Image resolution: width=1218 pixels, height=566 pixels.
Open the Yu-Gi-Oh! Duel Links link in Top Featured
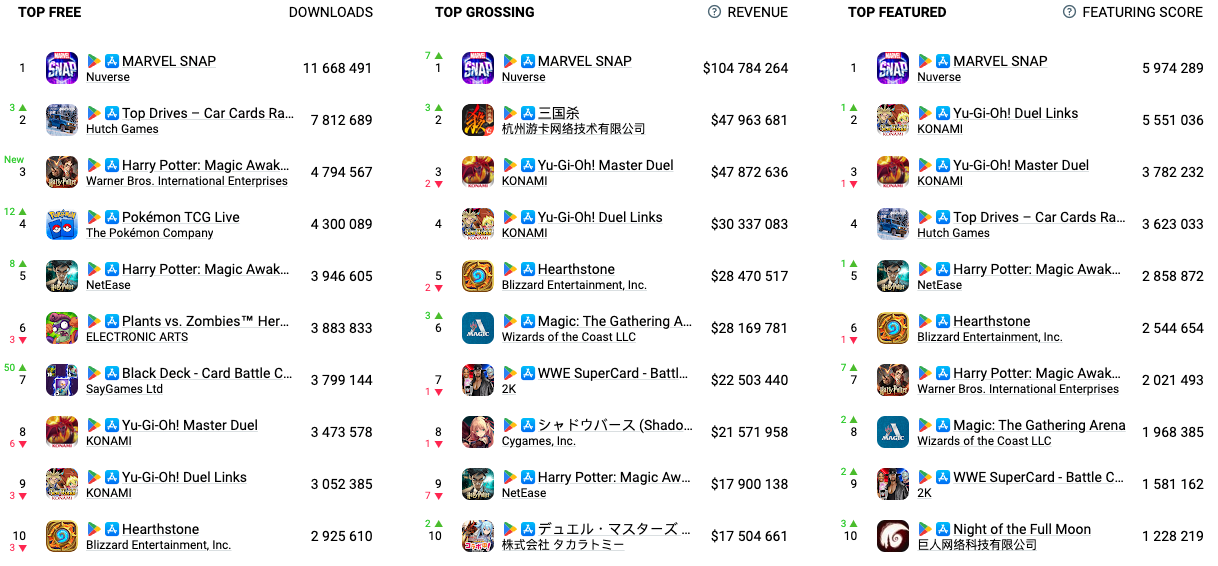tap(1015, 113)
